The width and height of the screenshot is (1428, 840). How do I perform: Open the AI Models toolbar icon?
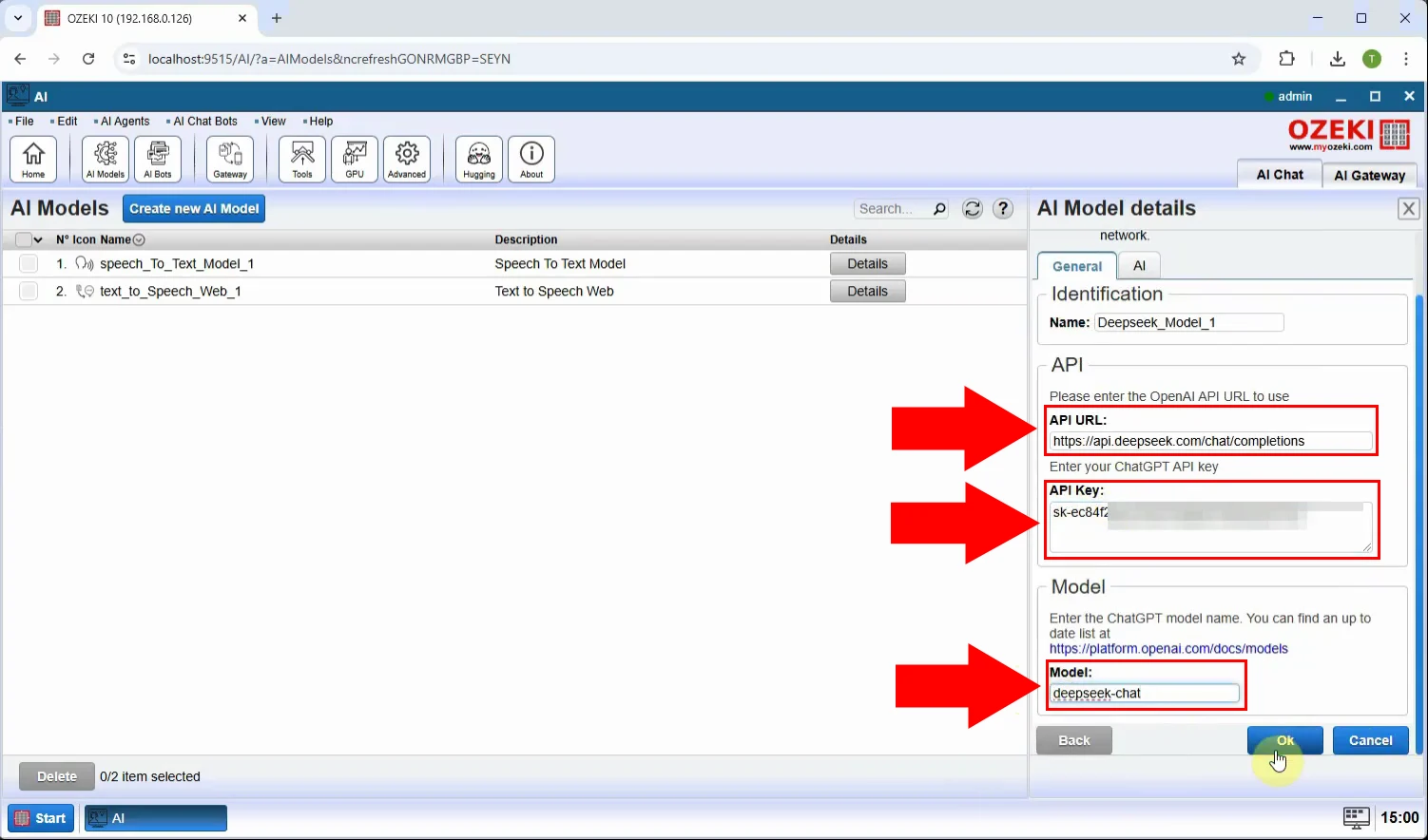point(106,159)
